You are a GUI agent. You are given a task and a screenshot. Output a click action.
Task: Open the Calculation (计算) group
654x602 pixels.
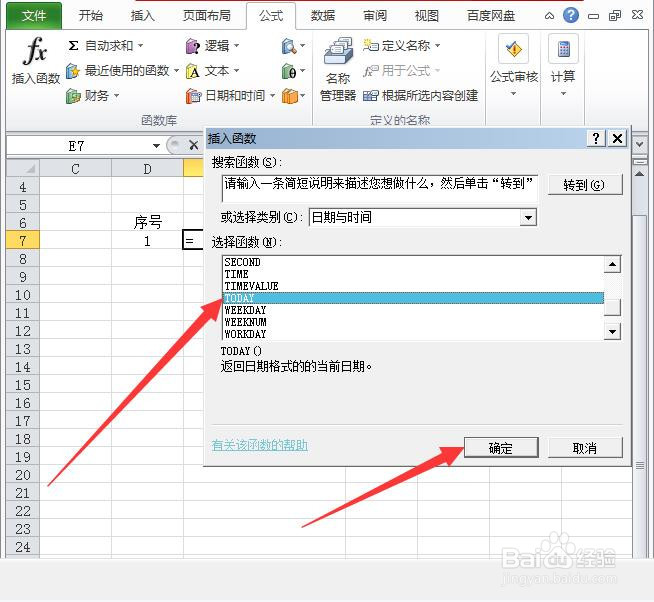[x=563, y=63]
